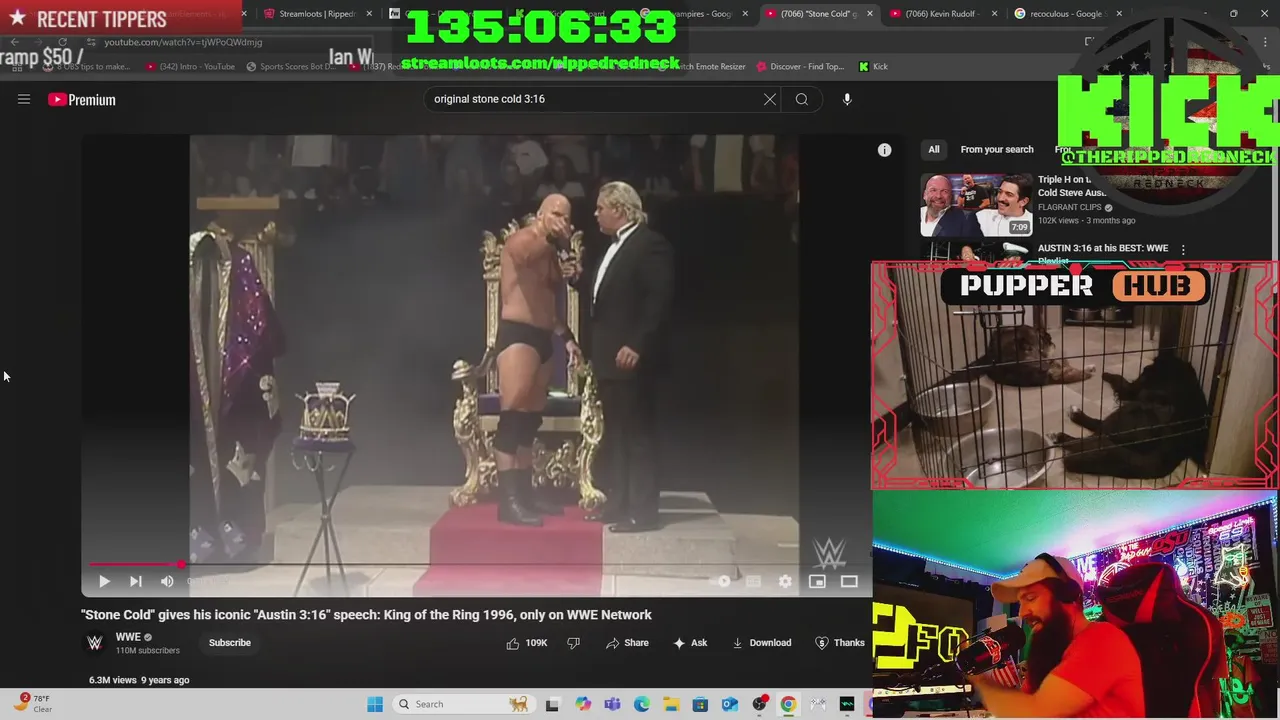Open the WWE channel avatar
This screenshot has width=1280, height=720.
tap(95, 643)
